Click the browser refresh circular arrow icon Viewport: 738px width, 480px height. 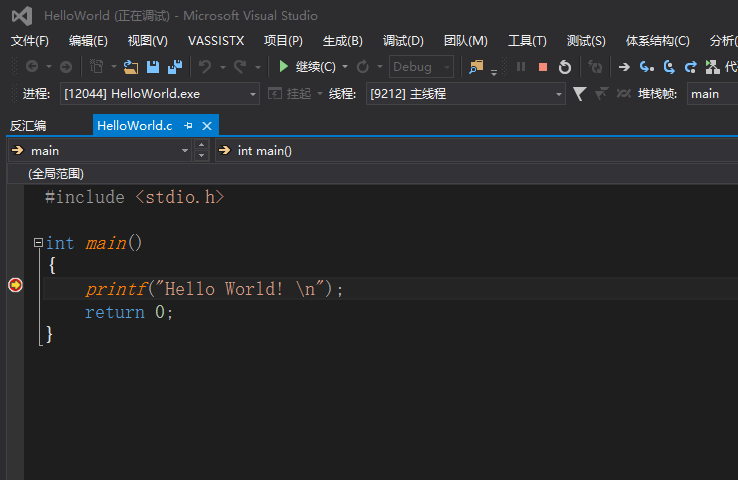tap(362, 67)
